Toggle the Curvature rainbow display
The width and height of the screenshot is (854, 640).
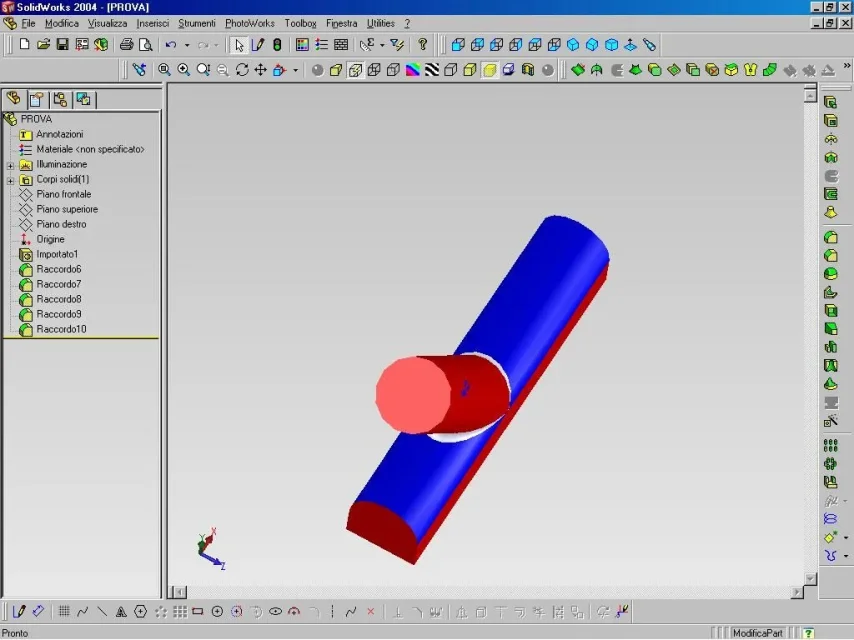(x=413, y=70)
